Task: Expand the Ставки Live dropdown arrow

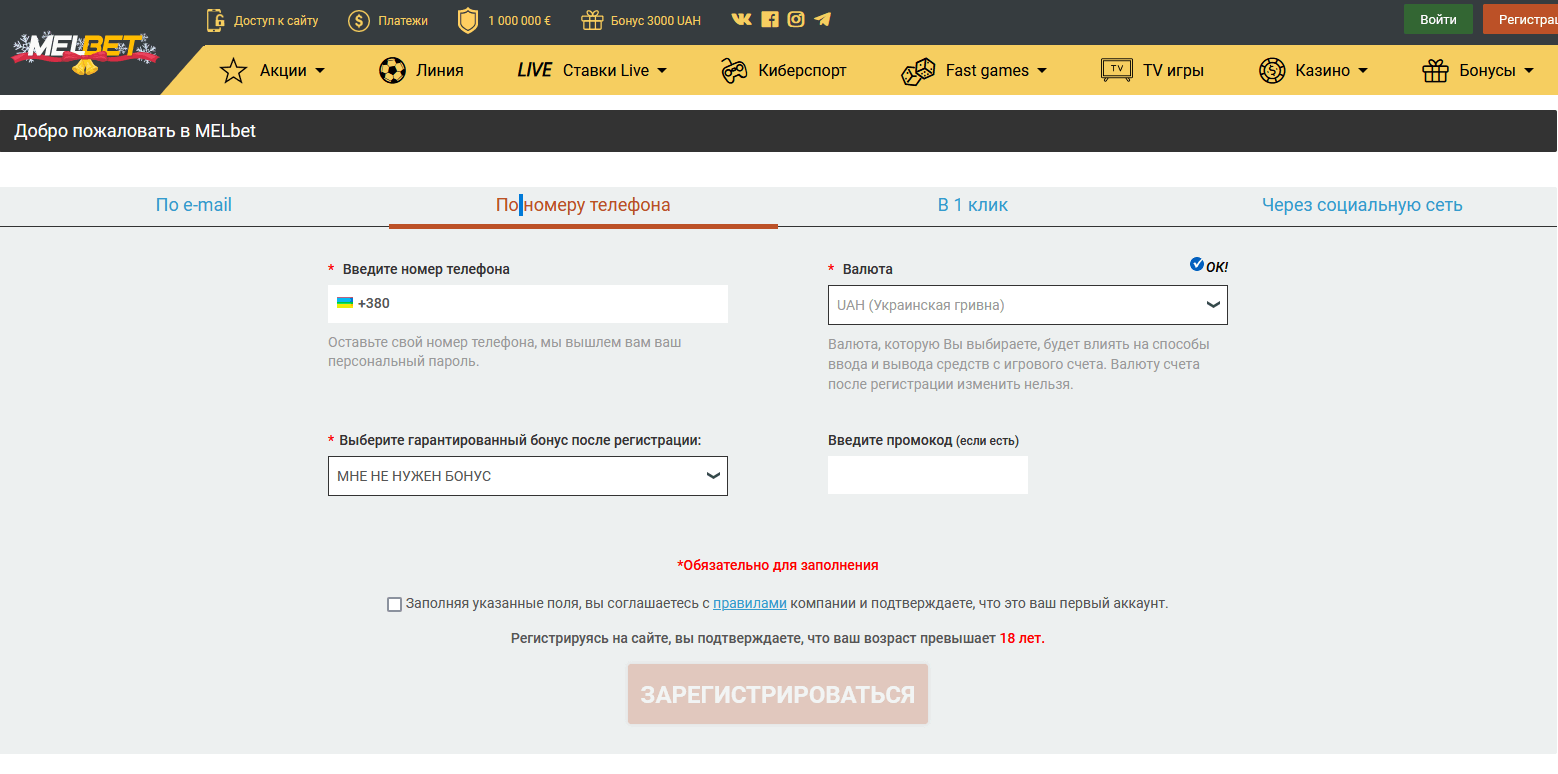Action: tap(662, 71)
